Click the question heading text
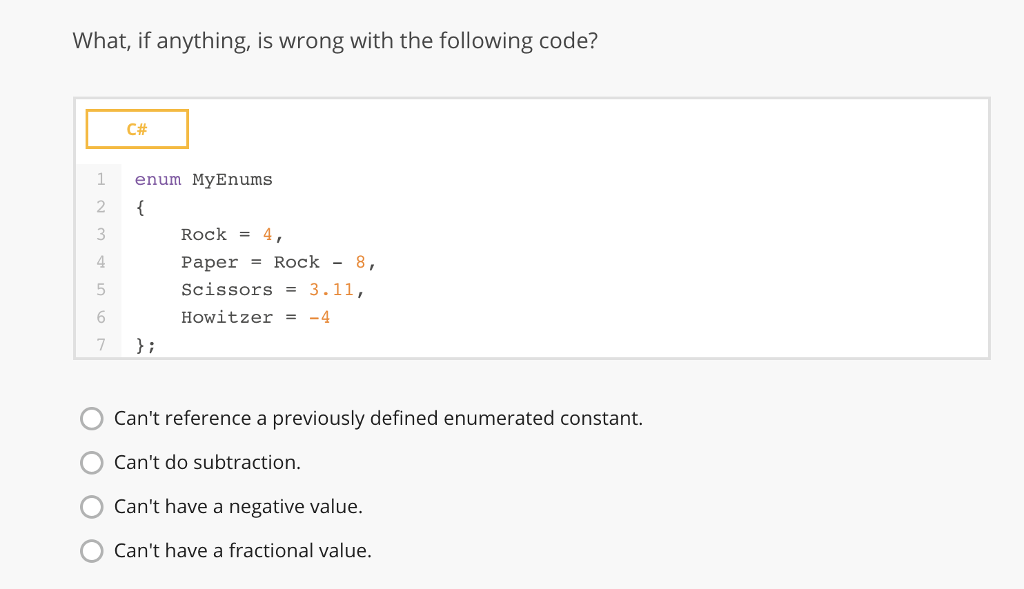The width and height of the screenshot is (1024, 589). [x=335, y=41]
